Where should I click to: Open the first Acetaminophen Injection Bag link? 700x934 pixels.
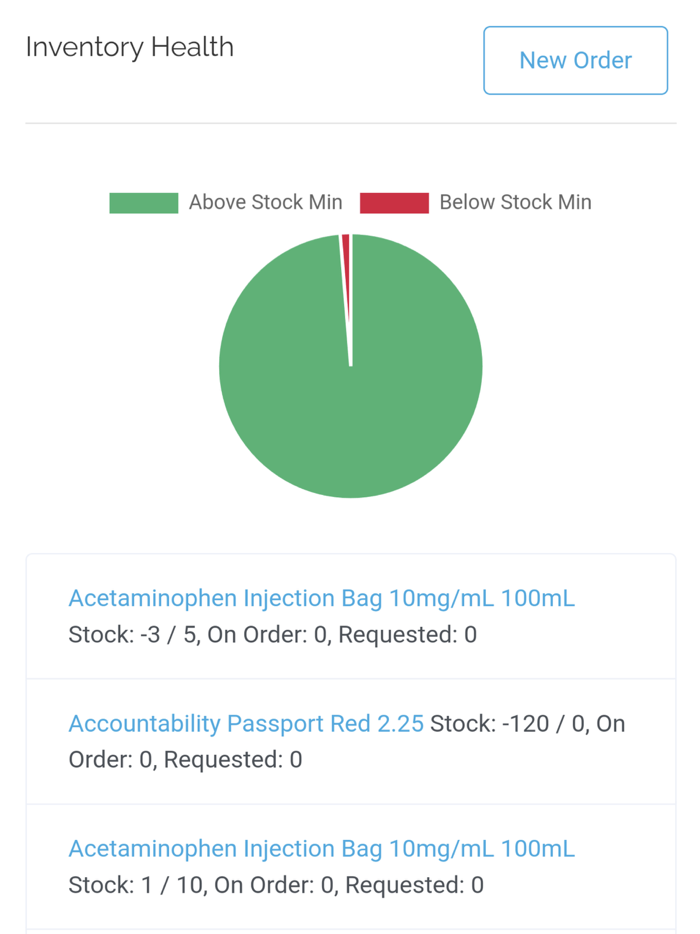(x=321, y=598)
